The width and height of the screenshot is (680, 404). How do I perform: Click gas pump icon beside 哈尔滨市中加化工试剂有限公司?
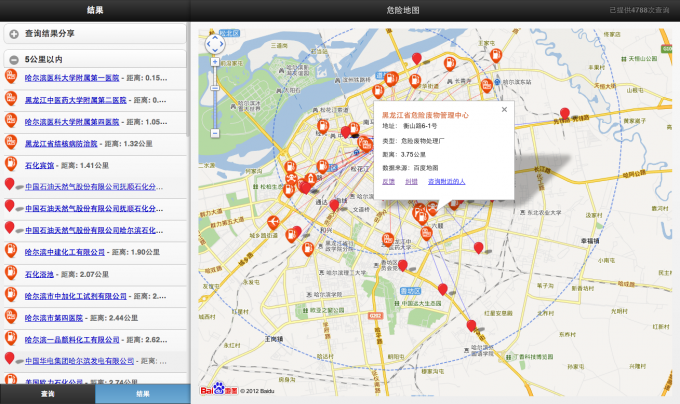(x=11, y=294)
